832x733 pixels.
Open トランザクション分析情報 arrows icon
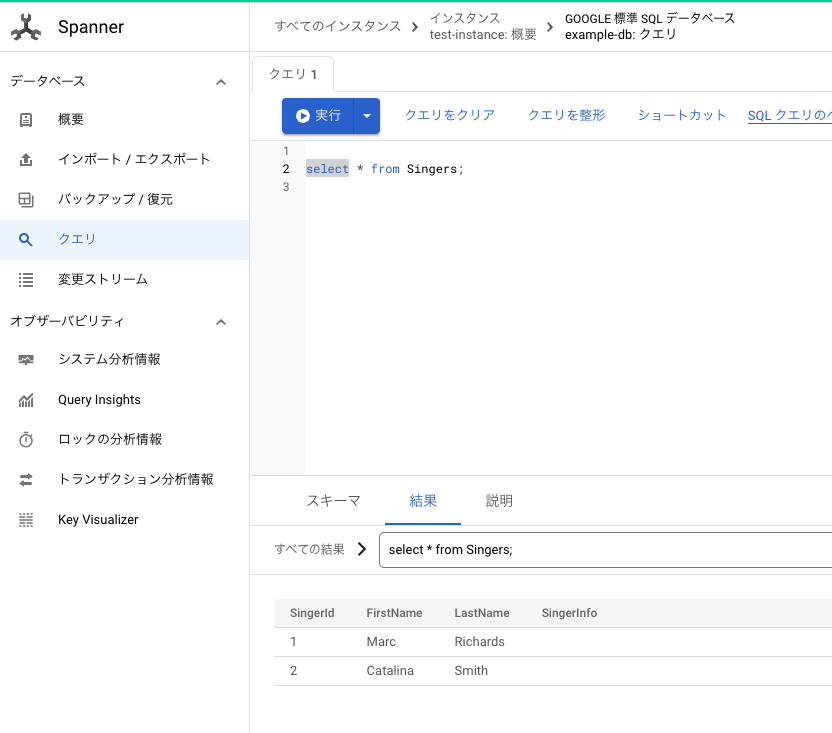[25, 480]
